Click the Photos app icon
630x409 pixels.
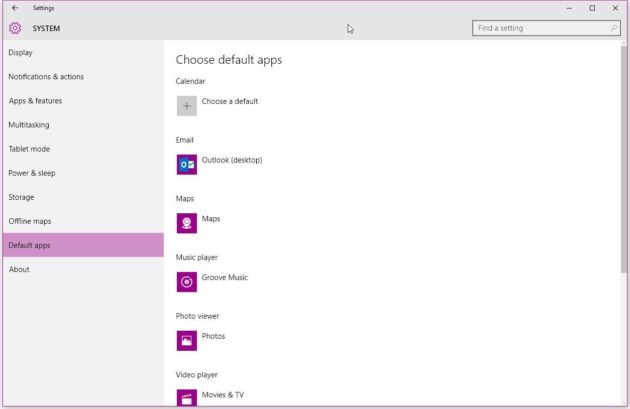pos(187,340)
